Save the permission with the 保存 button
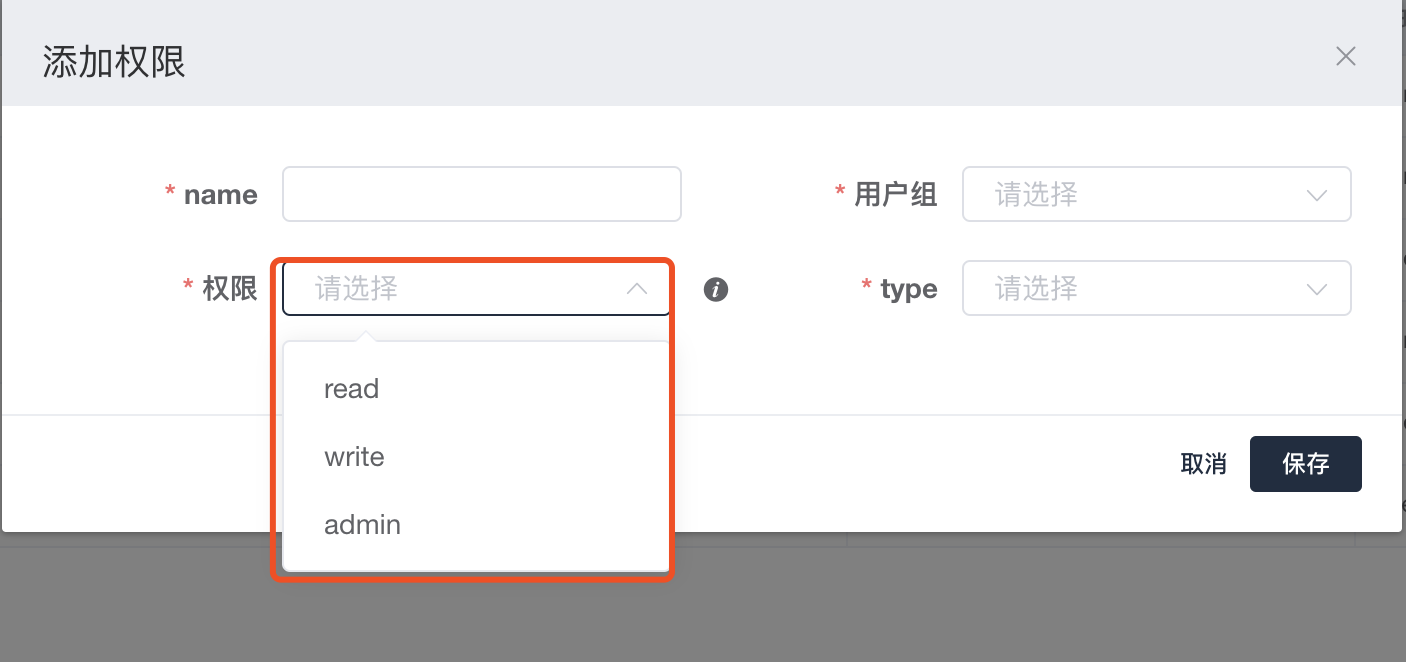Screen dimensions: 1406x662 coord(1305,464)
